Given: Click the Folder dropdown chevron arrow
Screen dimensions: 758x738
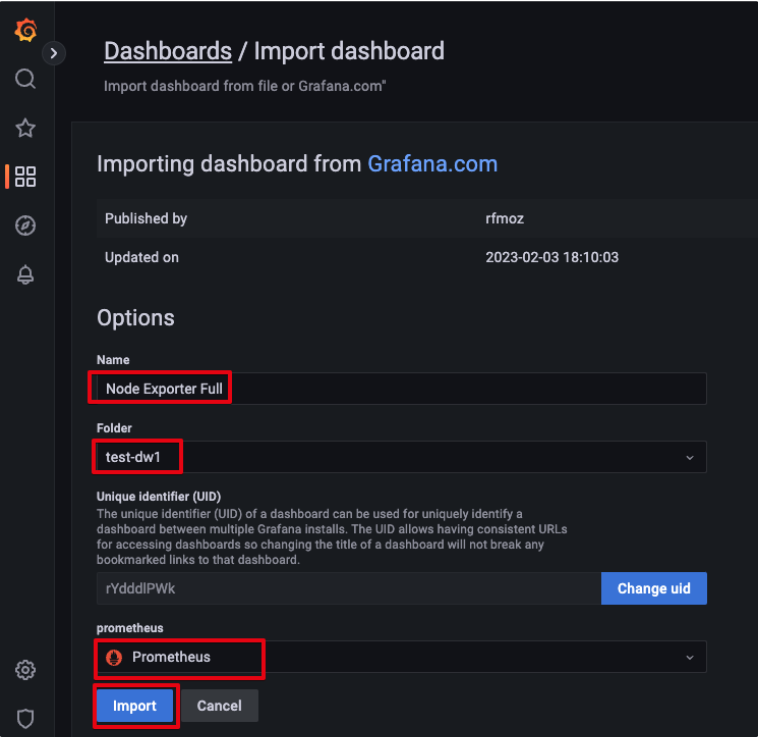Looking at the screenshot, I should 690,457.
